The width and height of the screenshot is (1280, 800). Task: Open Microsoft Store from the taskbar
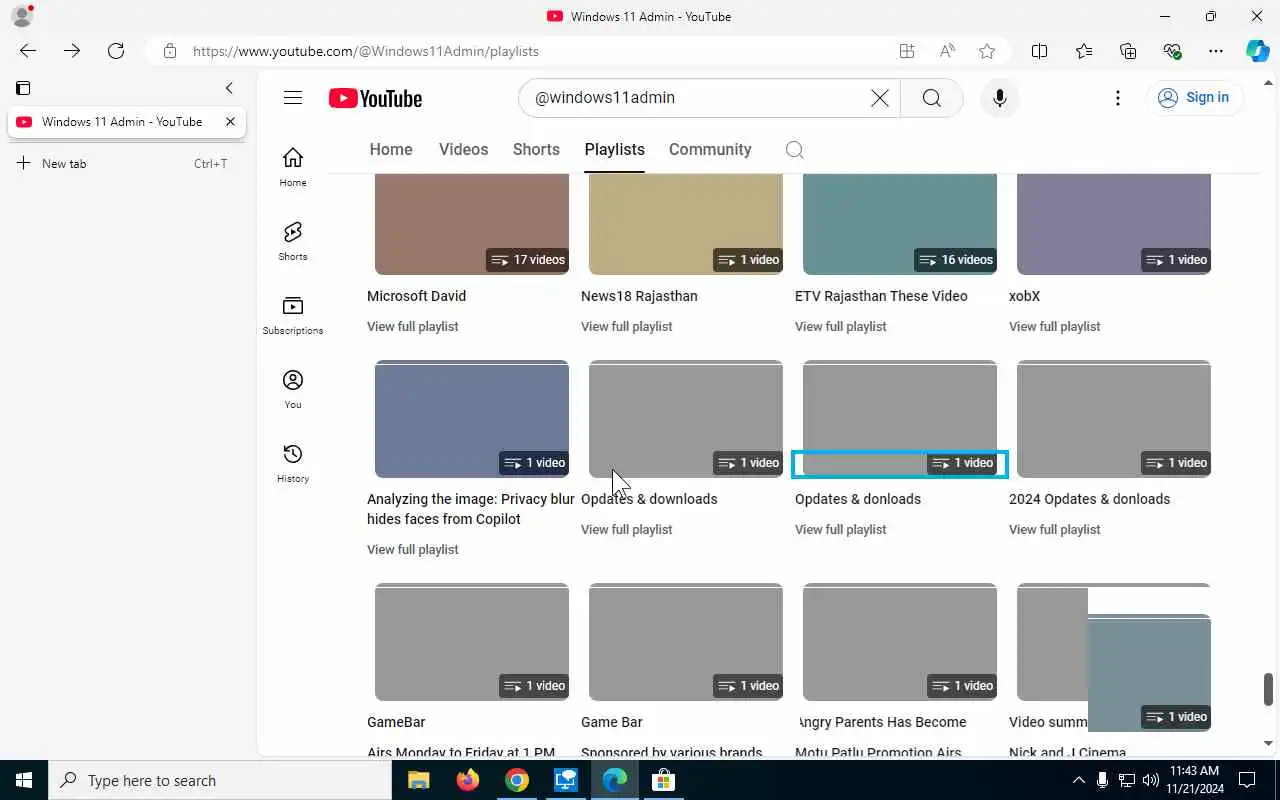664,780
